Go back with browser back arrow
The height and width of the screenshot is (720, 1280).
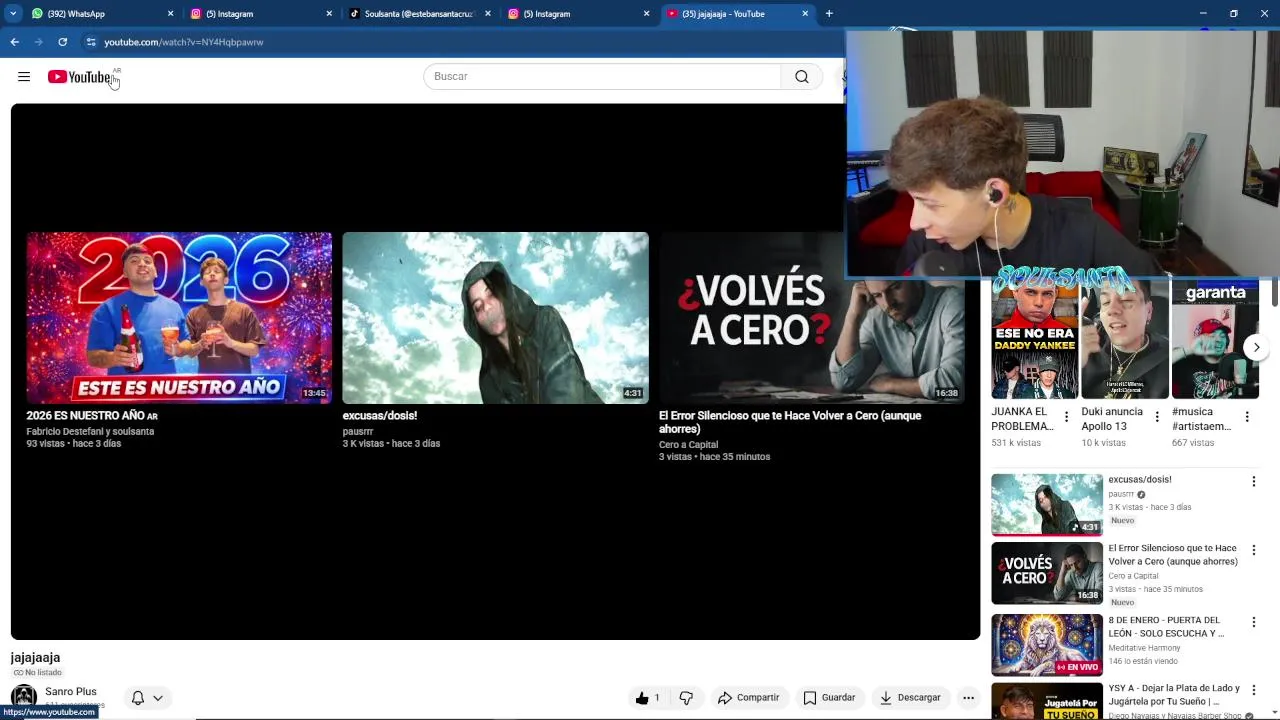click(x=14, y=42)
